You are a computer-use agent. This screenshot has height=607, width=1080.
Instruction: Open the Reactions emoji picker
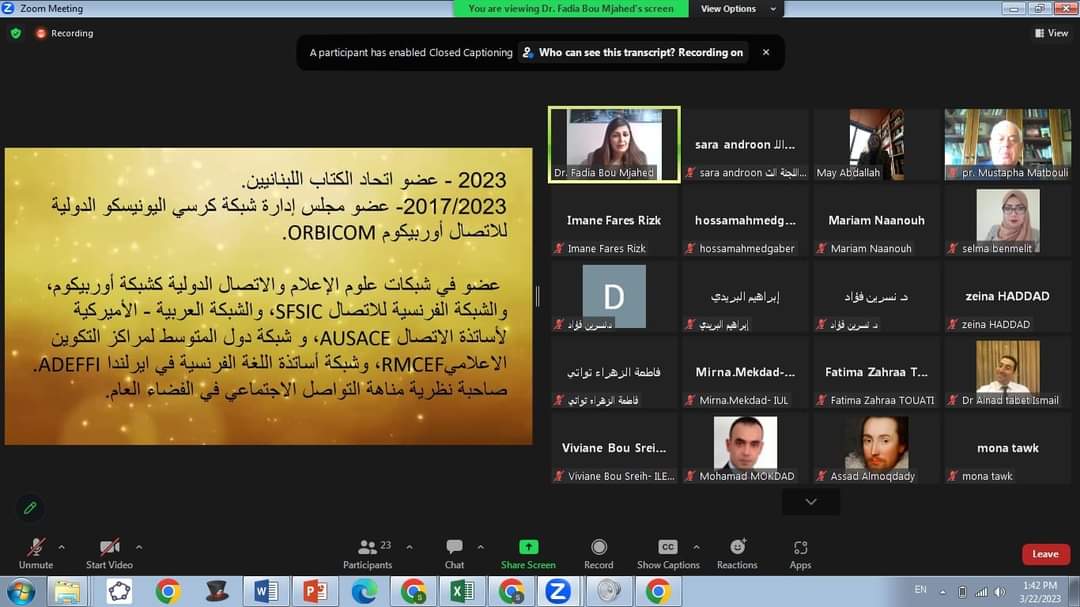point(737,547)
